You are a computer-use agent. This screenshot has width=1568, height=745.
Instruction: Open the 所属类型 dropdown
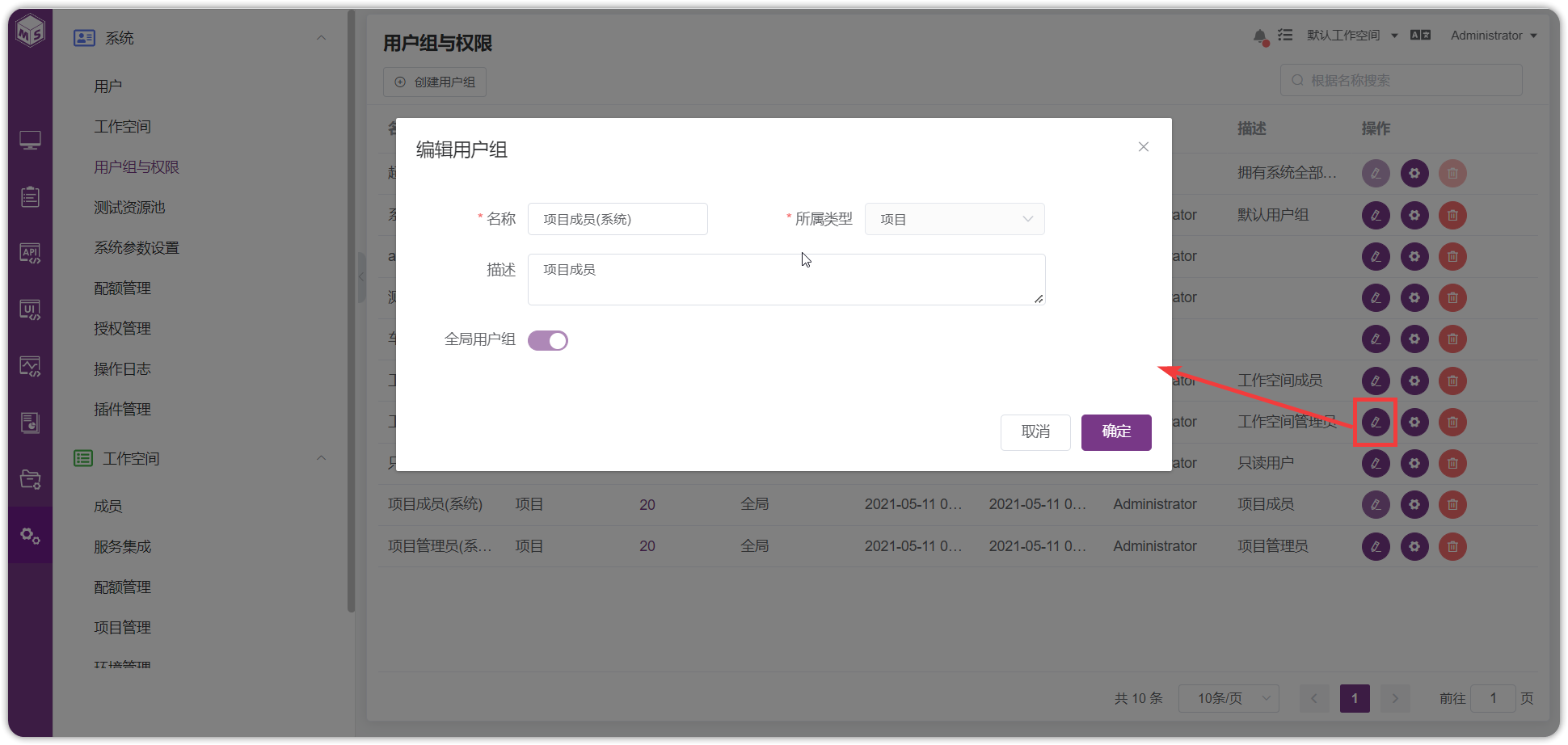coord(955,219)
